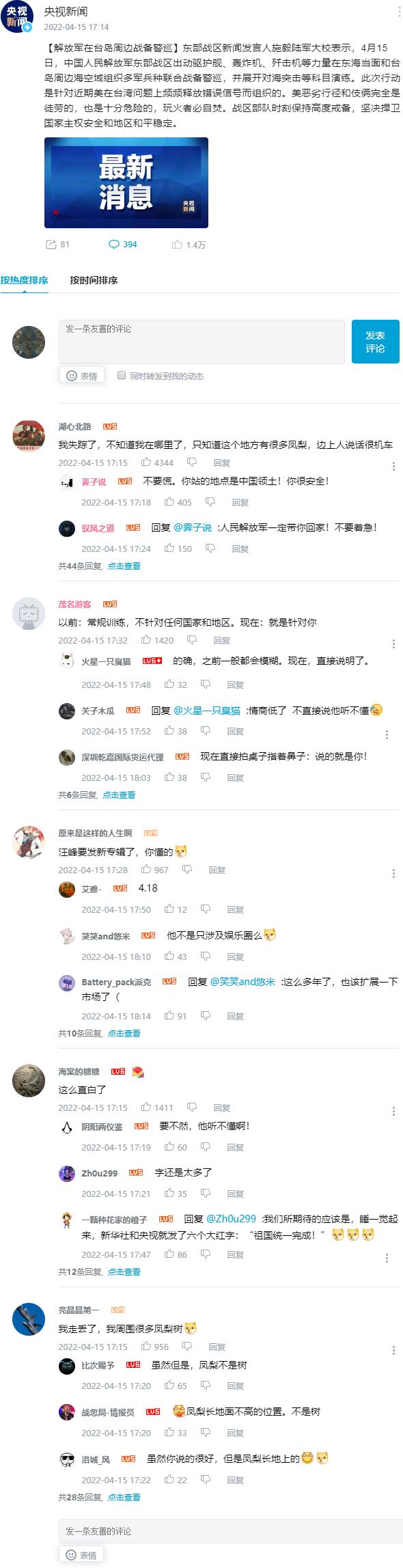Click the 表情 emoji picker below the top comment box
Image resolution: width=403 pixels, height=1568 pixels.
click(x=82, y=375)
